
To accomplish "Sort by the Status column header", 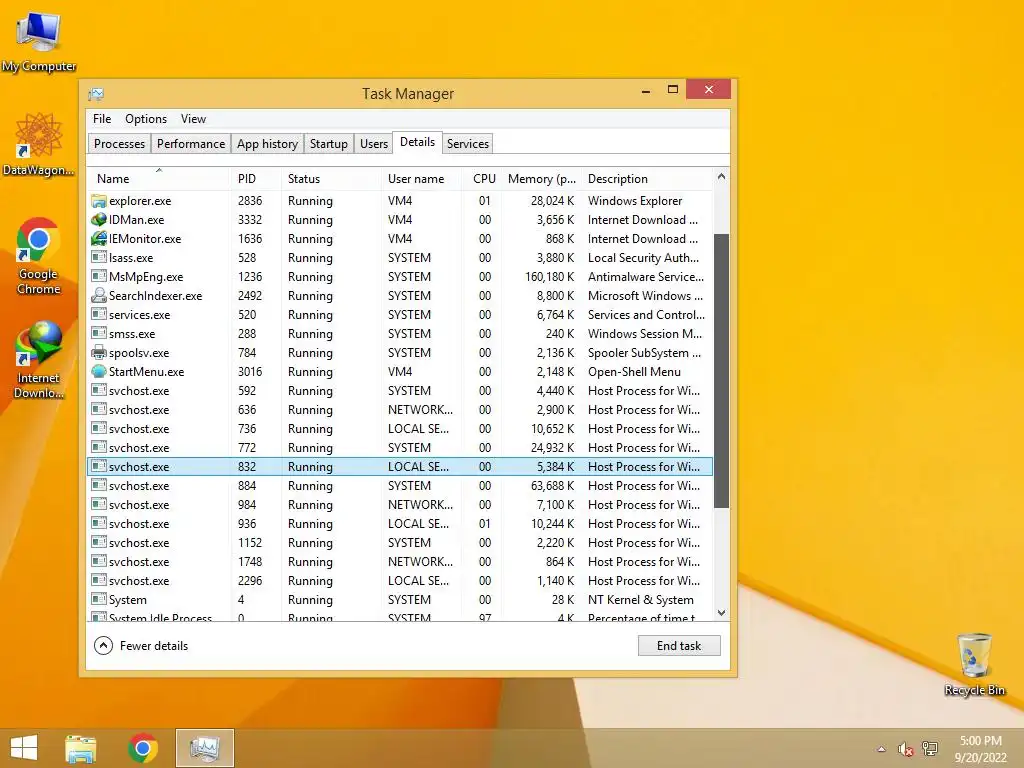I will 330,178.
